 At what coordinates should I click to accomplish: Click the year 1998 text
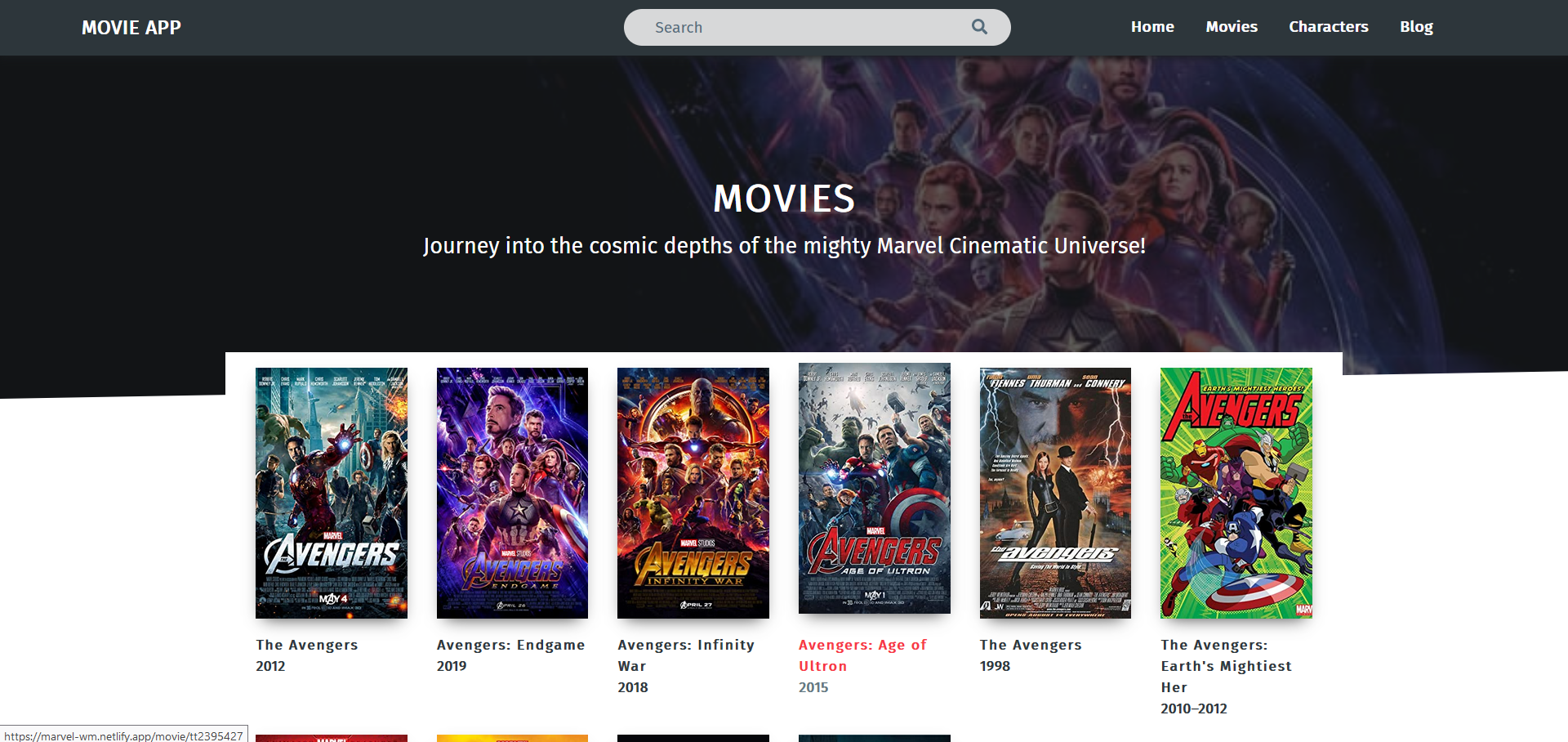[x=995, y=666]
